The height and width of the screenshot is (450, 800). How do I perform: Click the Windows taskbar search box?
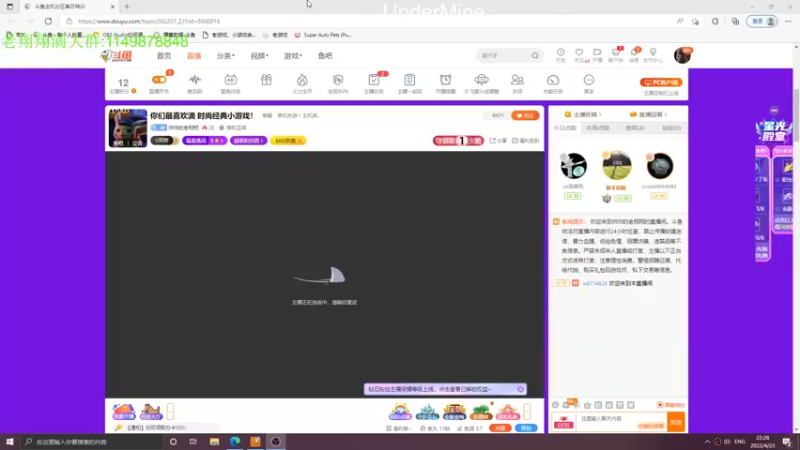[93, 441]
